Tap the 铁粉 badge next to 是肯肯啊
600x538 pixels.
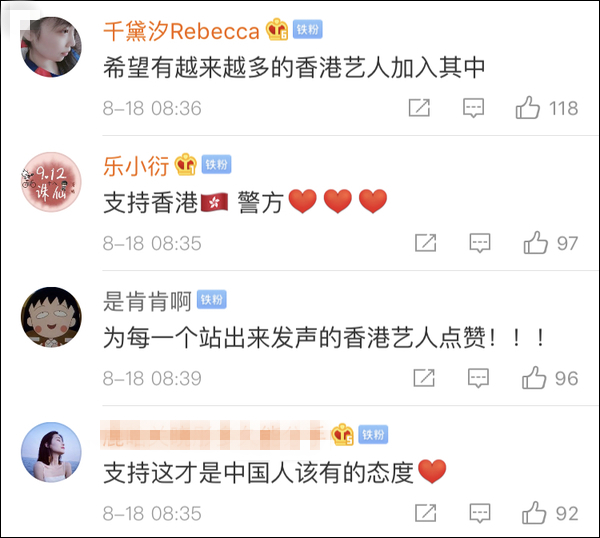click(212, 300)
